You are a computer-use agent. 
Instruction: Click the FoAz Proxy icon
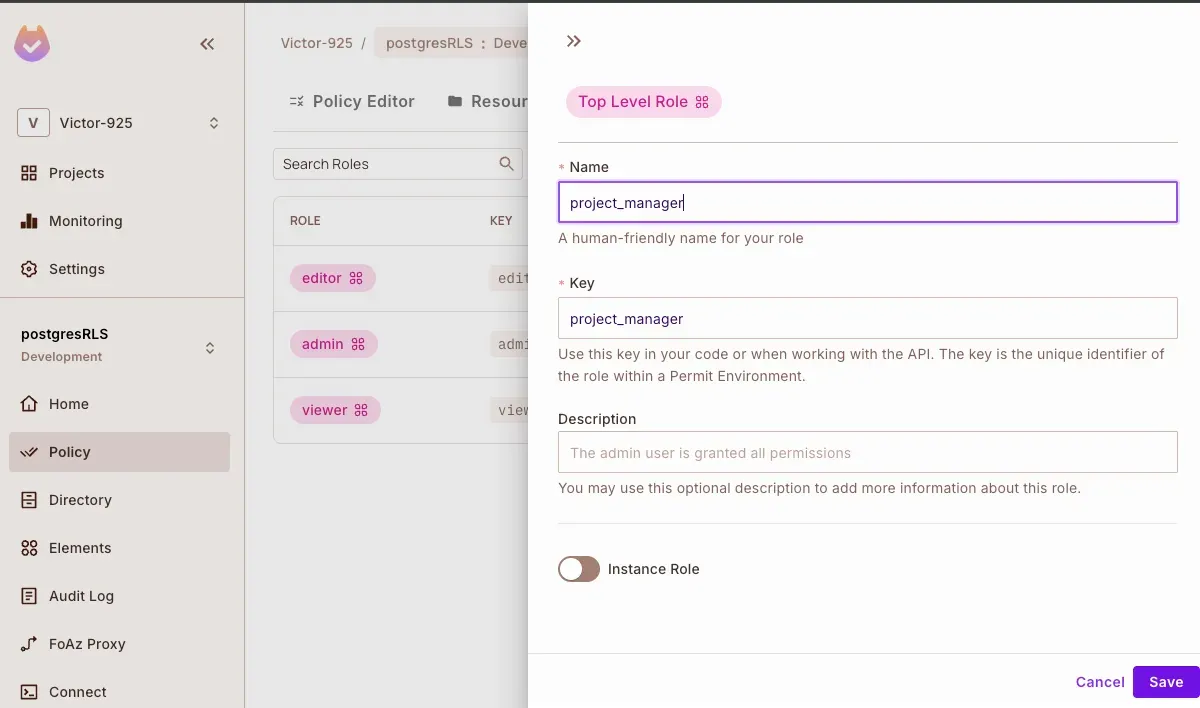pyautogui.click(x=29, y=644)
